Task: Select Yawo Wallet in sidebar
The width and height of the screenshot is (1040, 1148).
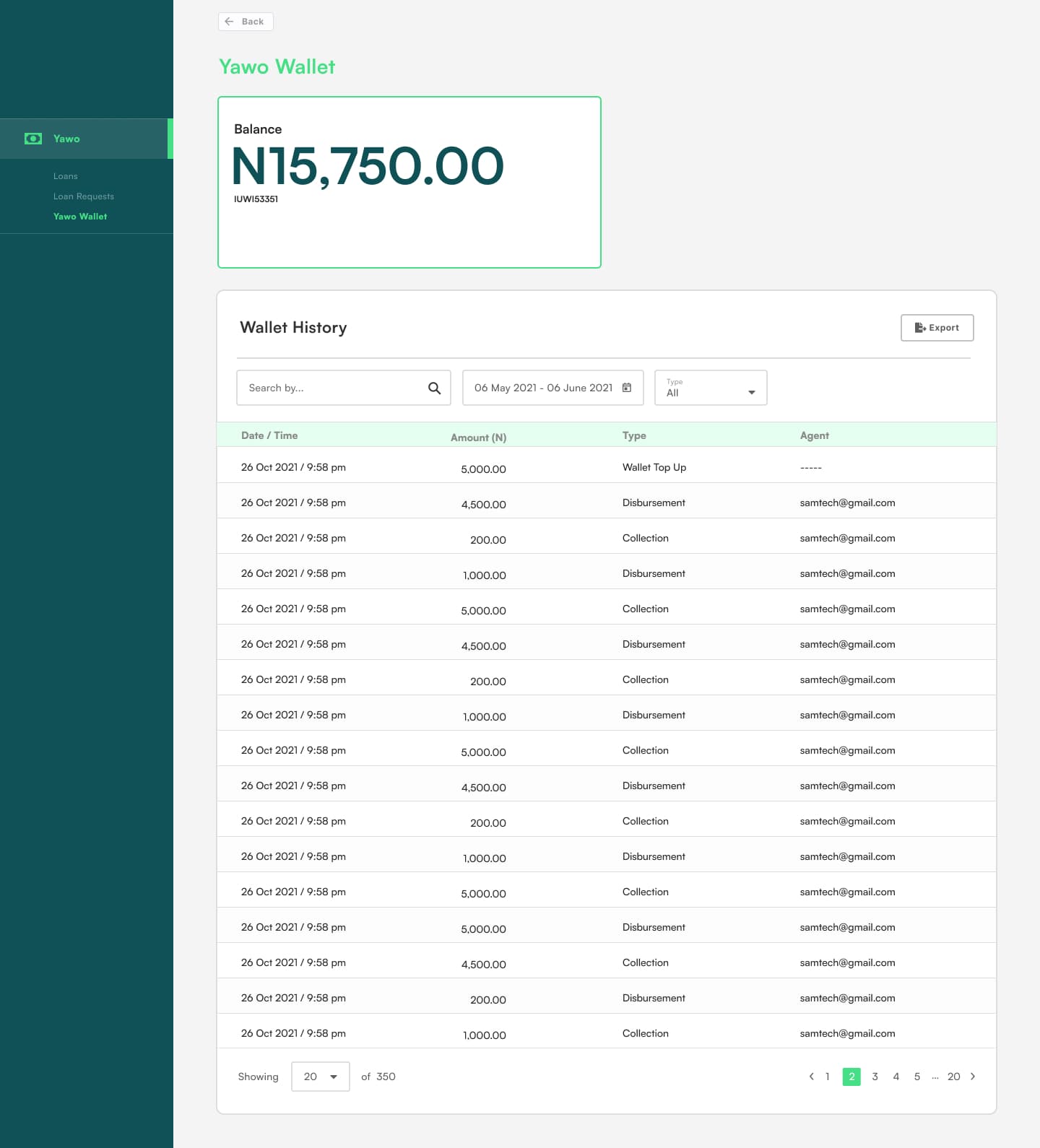Action: point(80,217)
